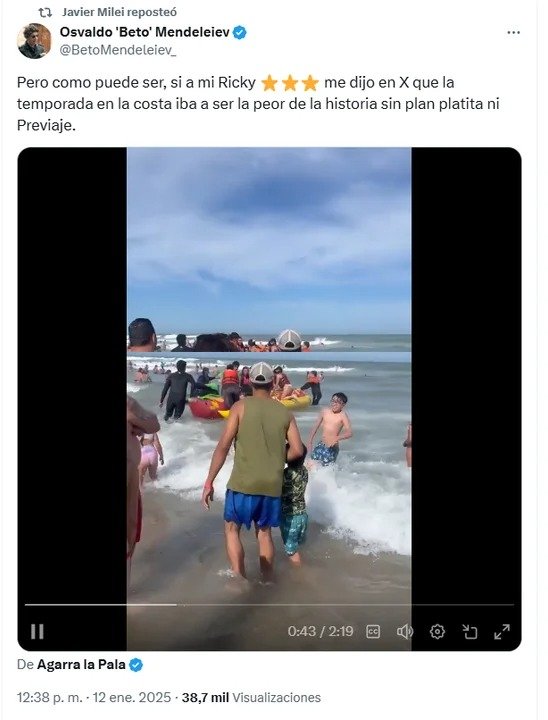This screenshot has height=720, width=548.
Task: Click the 0:43 / 2:19 time display
Action: pos(320,631)
